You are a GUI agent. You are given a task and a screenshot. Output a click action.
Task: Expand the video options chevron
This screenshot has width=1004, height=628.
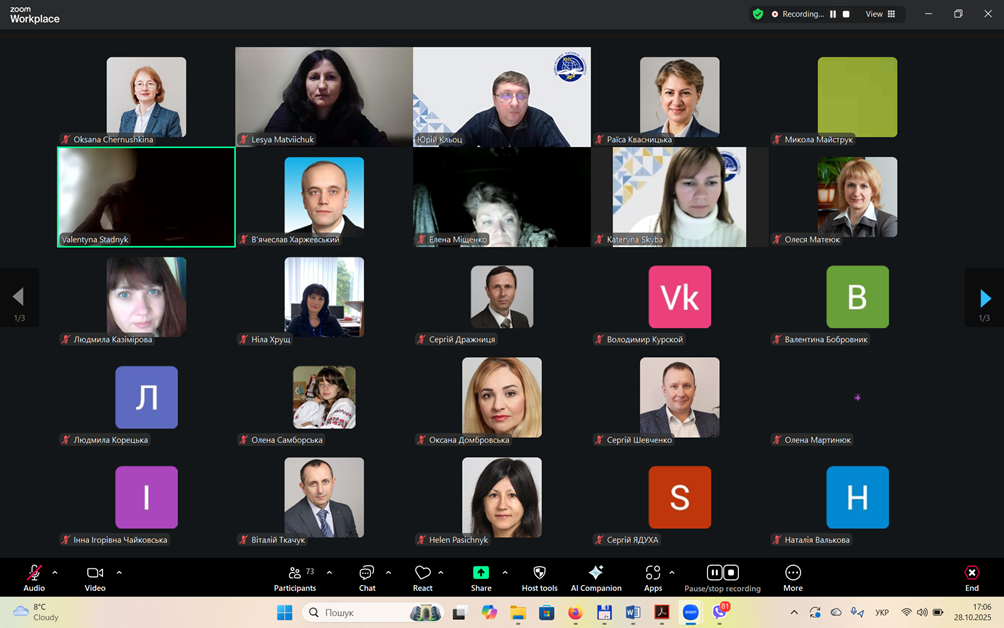click(119, 573)
